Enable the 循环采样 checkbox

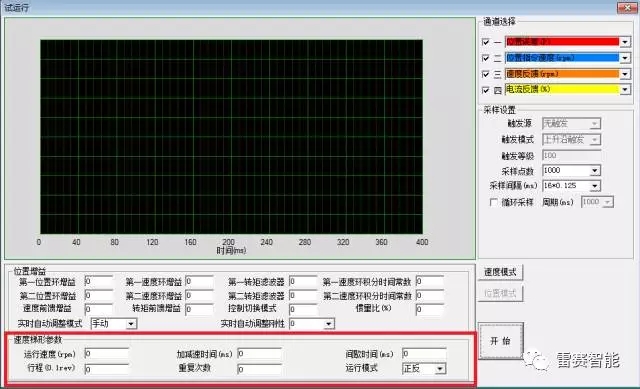(x=494, y=202)
